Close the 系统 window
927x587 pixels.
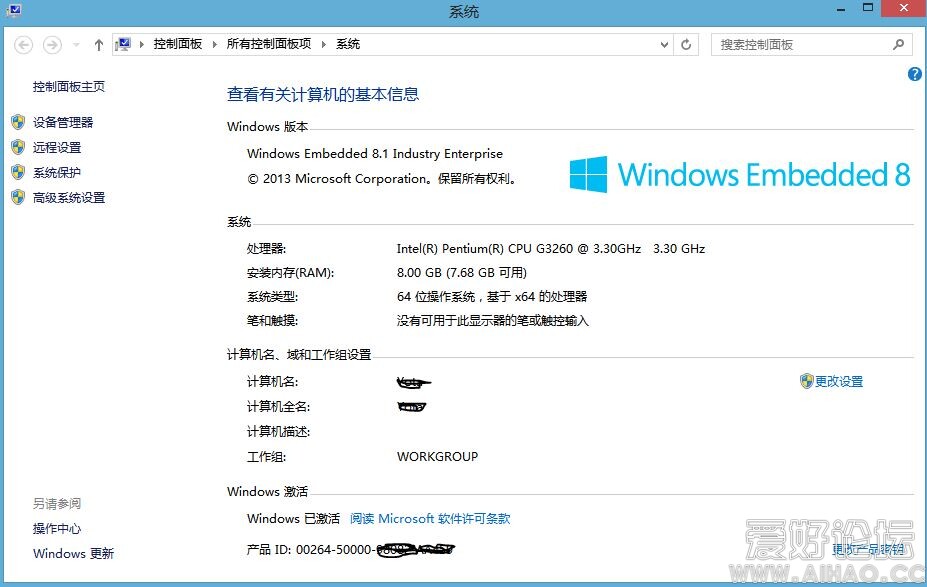[903, 8]
